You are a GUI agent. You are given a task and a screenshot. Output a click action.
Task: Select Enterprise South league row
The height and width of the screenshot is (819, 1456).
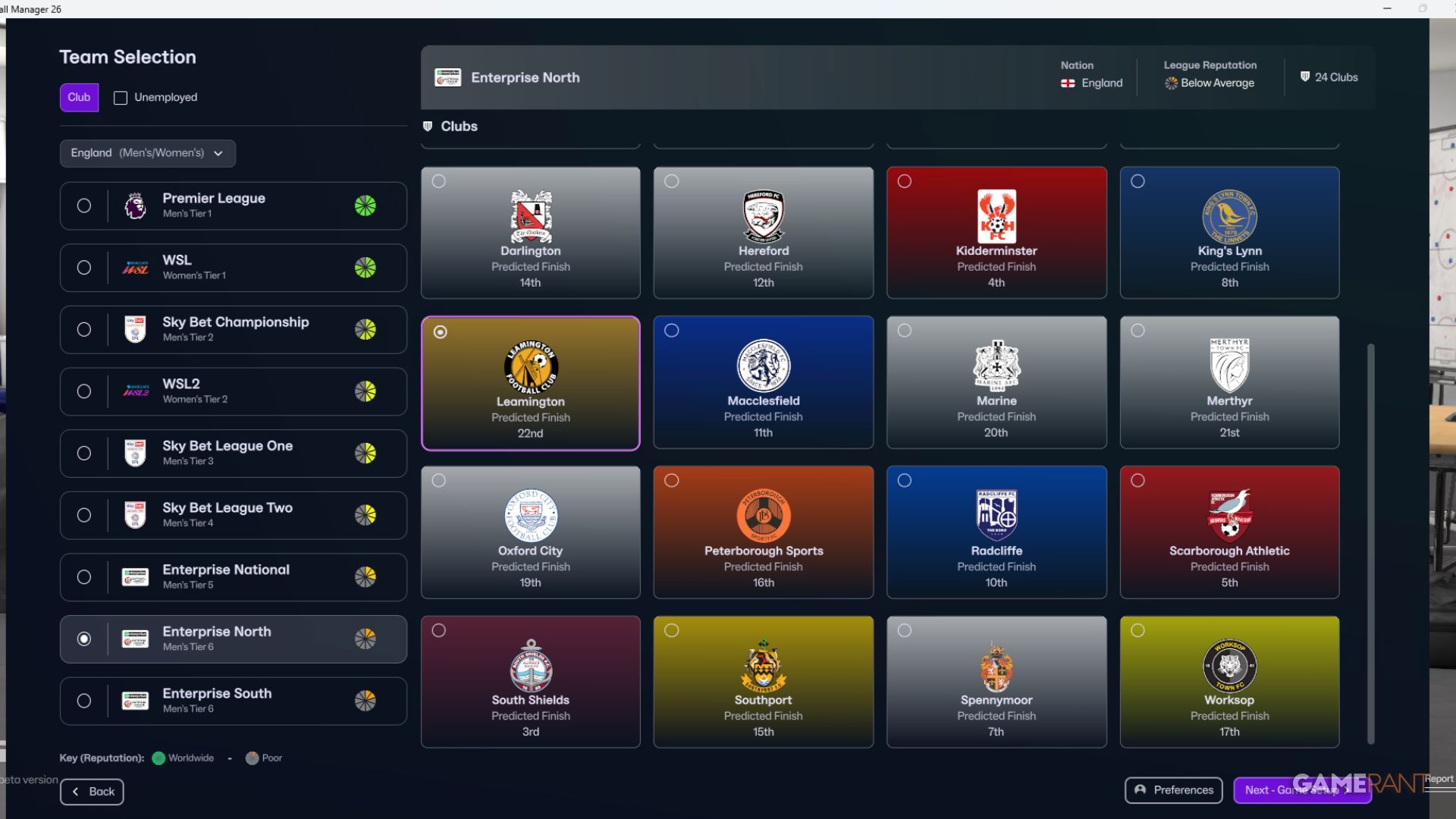pyautogui.click(x=233, y=701)
